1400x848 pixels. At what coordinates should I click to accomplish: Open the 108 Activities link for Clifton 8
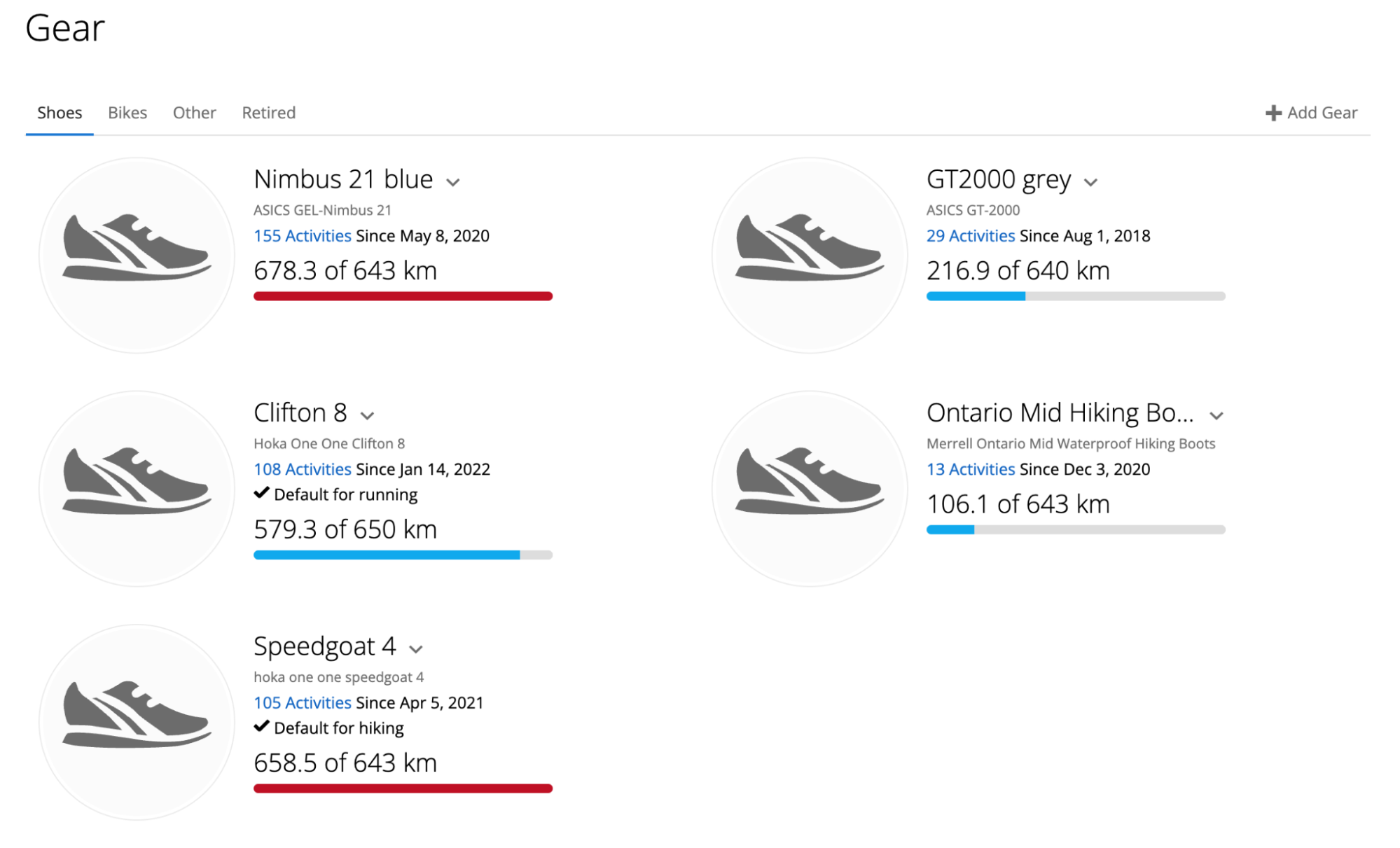click(x=303, y=469)
